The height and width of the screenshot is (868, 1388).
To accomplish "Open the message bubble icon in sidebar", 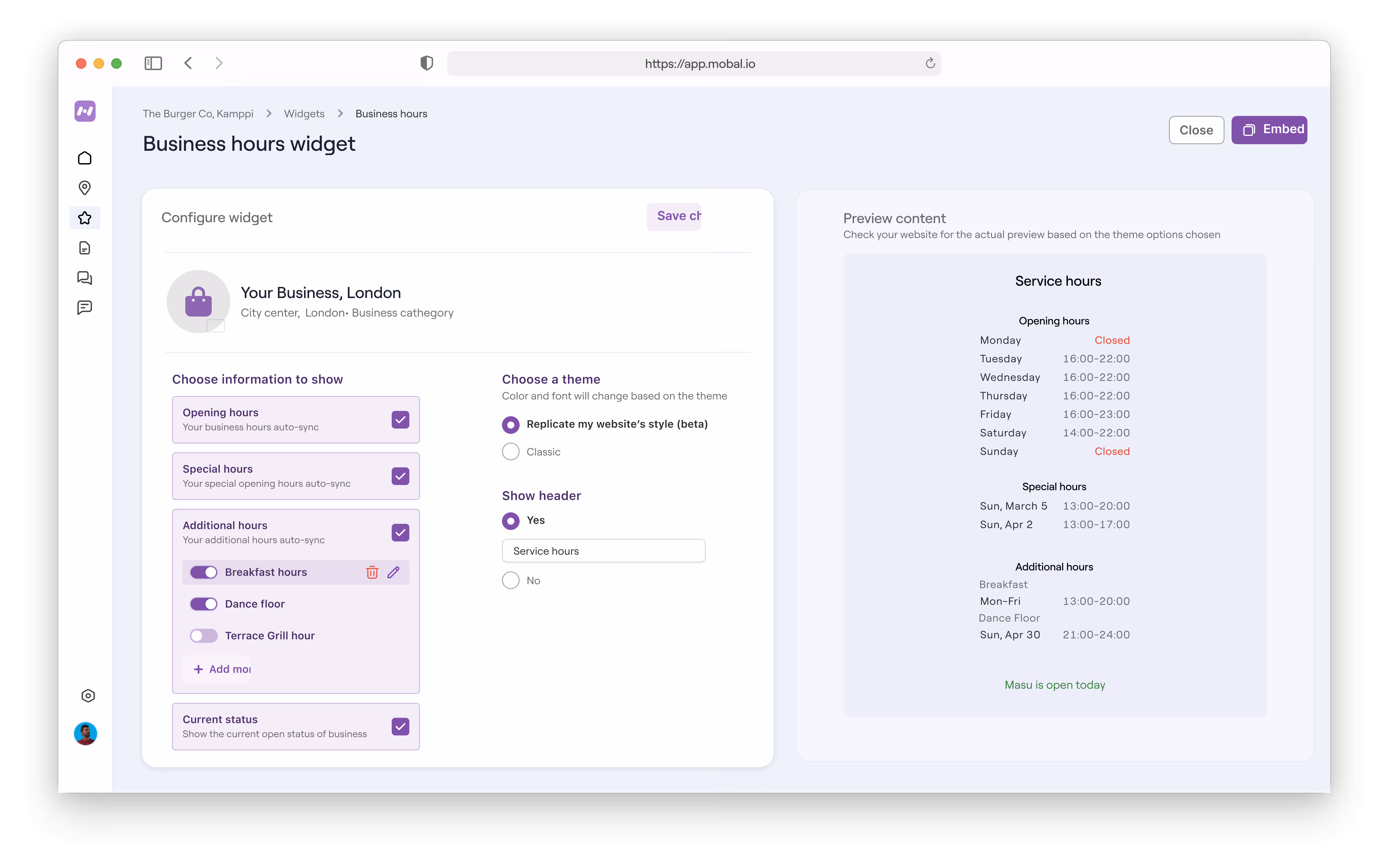I will (x=85, y=308).
